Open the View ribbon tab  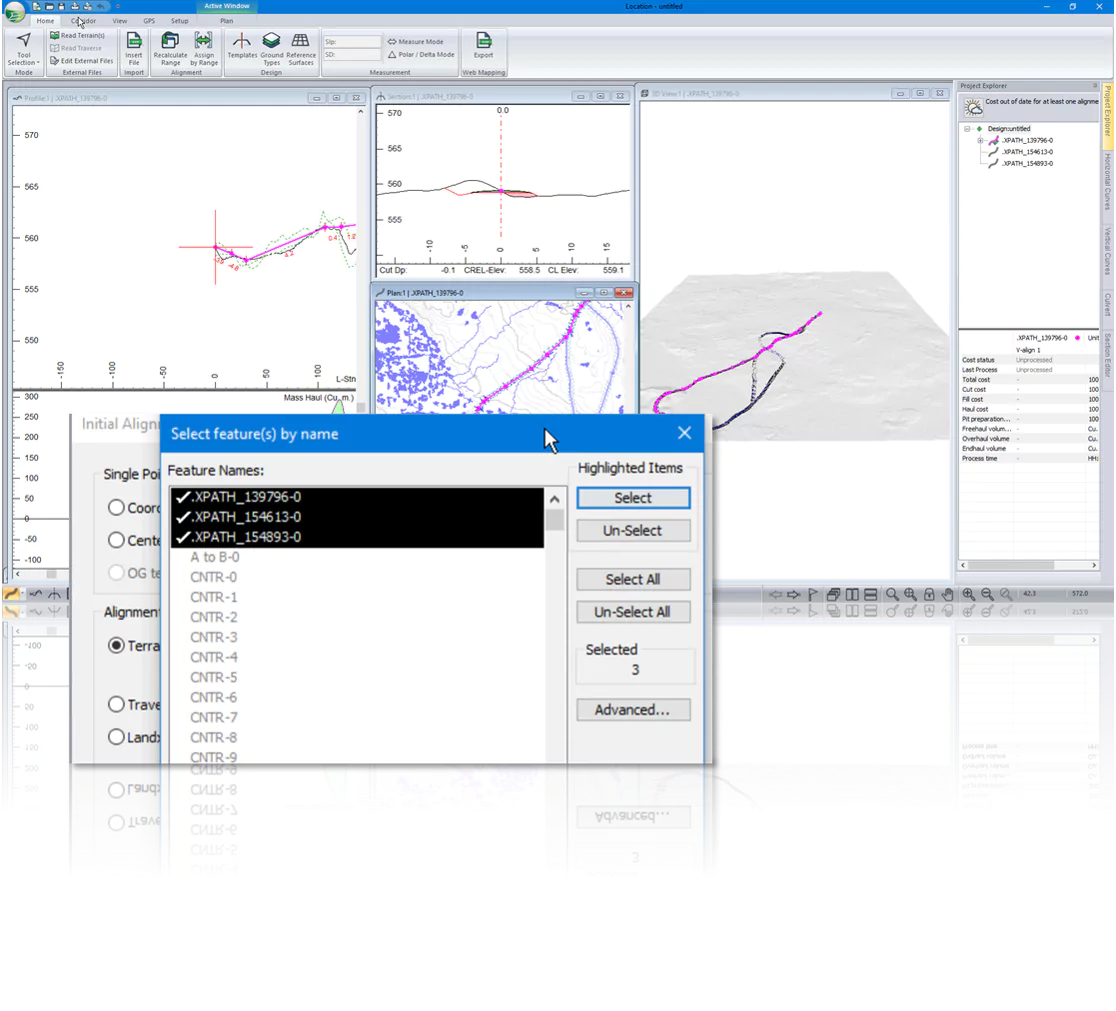pyautogui.click(x=120, y=21)
